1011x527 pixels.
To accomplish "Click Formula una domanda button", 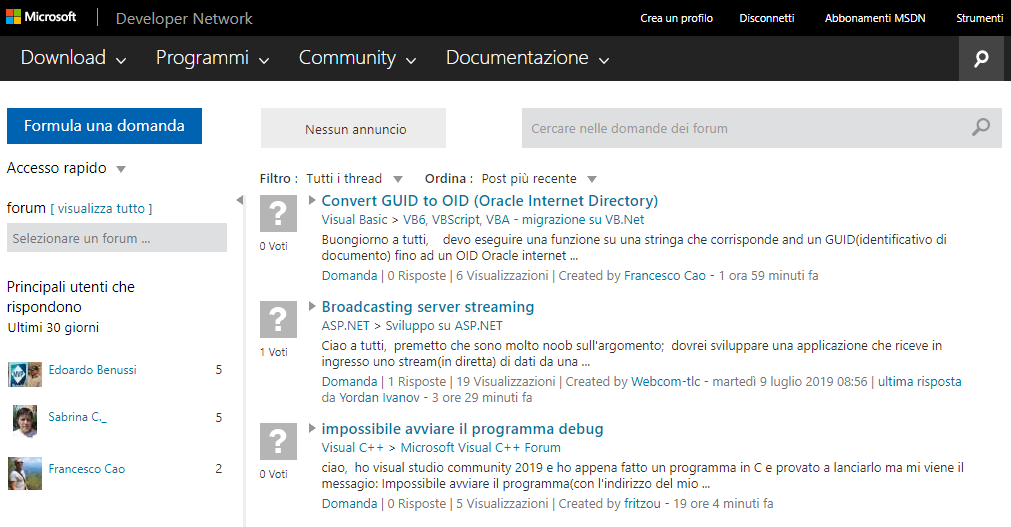I will (x=104, y=126).
